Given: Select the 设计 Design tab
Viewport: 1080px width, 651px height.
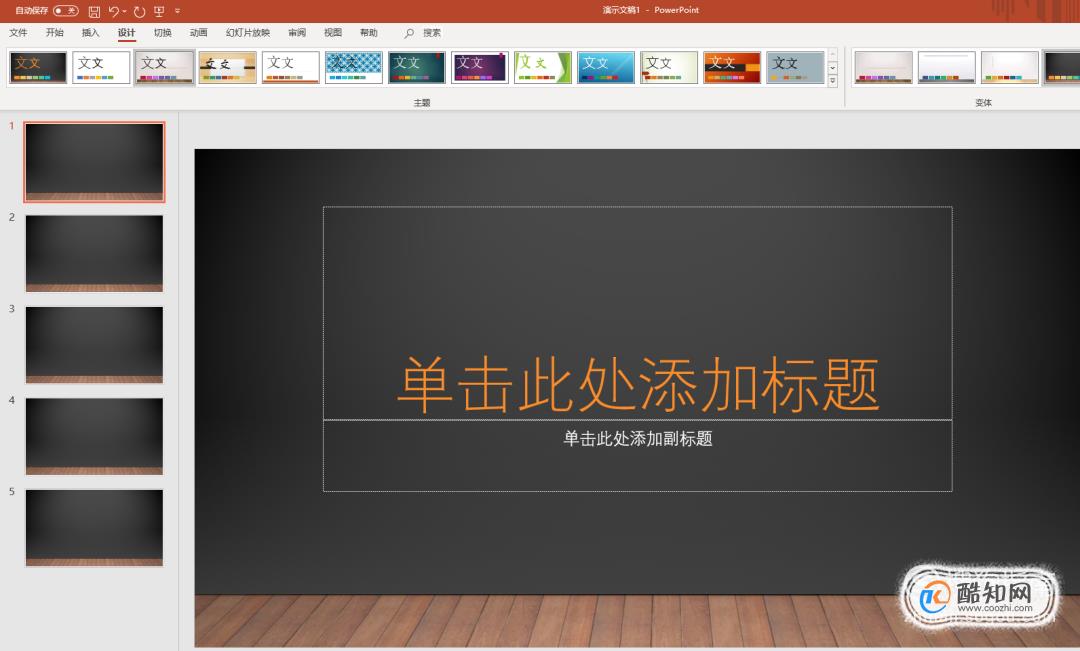Looking at the screenshot, I should (x=127, y=32).
